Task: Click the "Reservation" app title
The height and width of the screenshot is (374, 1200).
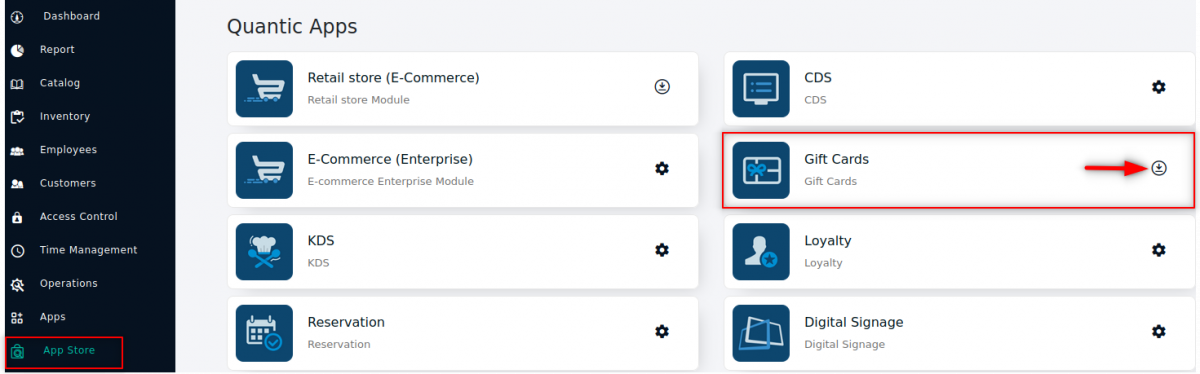Action: (x=346, y=322)
